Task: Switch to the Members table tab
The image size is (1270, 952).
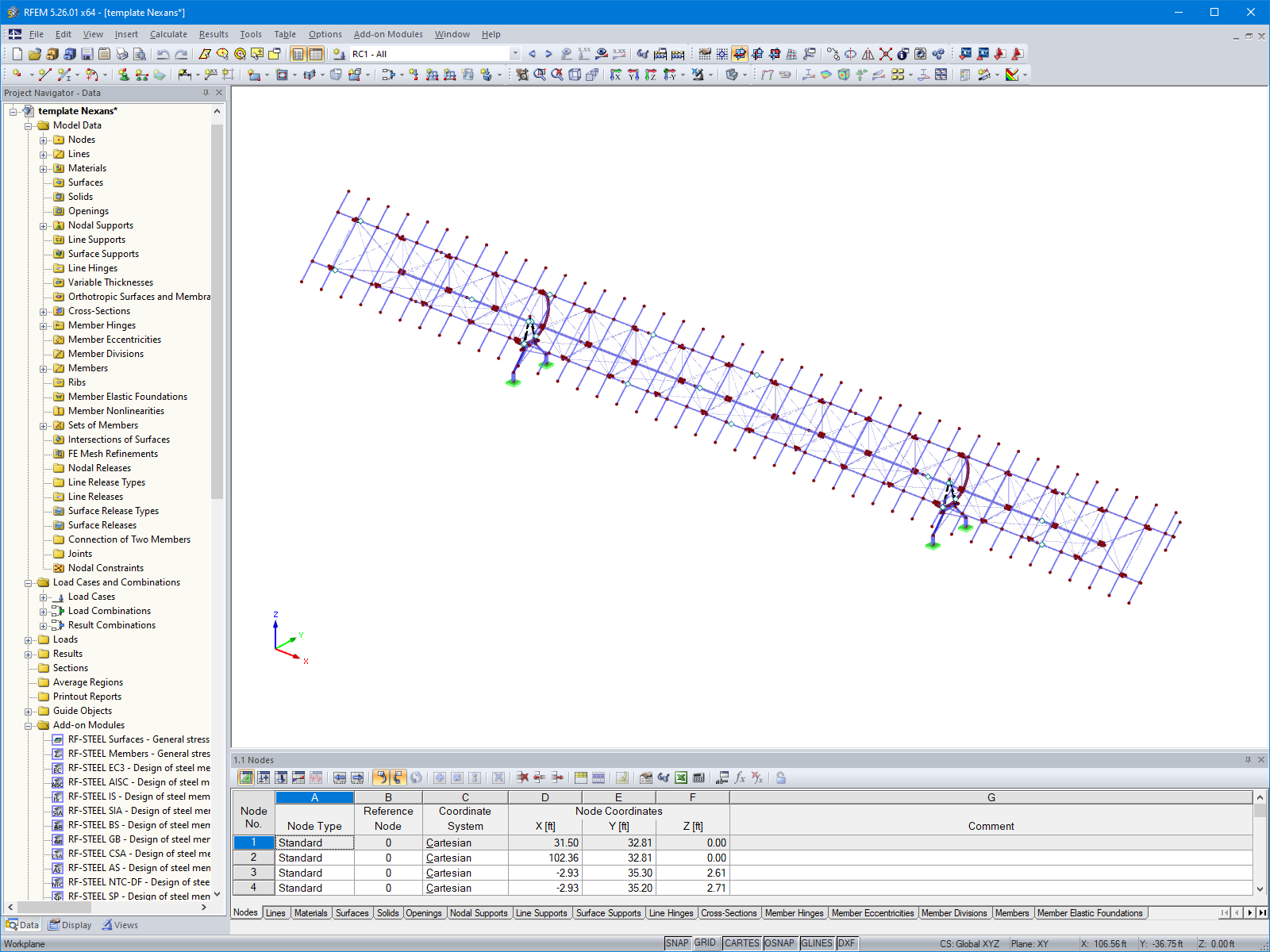Action: (1012, 913)
